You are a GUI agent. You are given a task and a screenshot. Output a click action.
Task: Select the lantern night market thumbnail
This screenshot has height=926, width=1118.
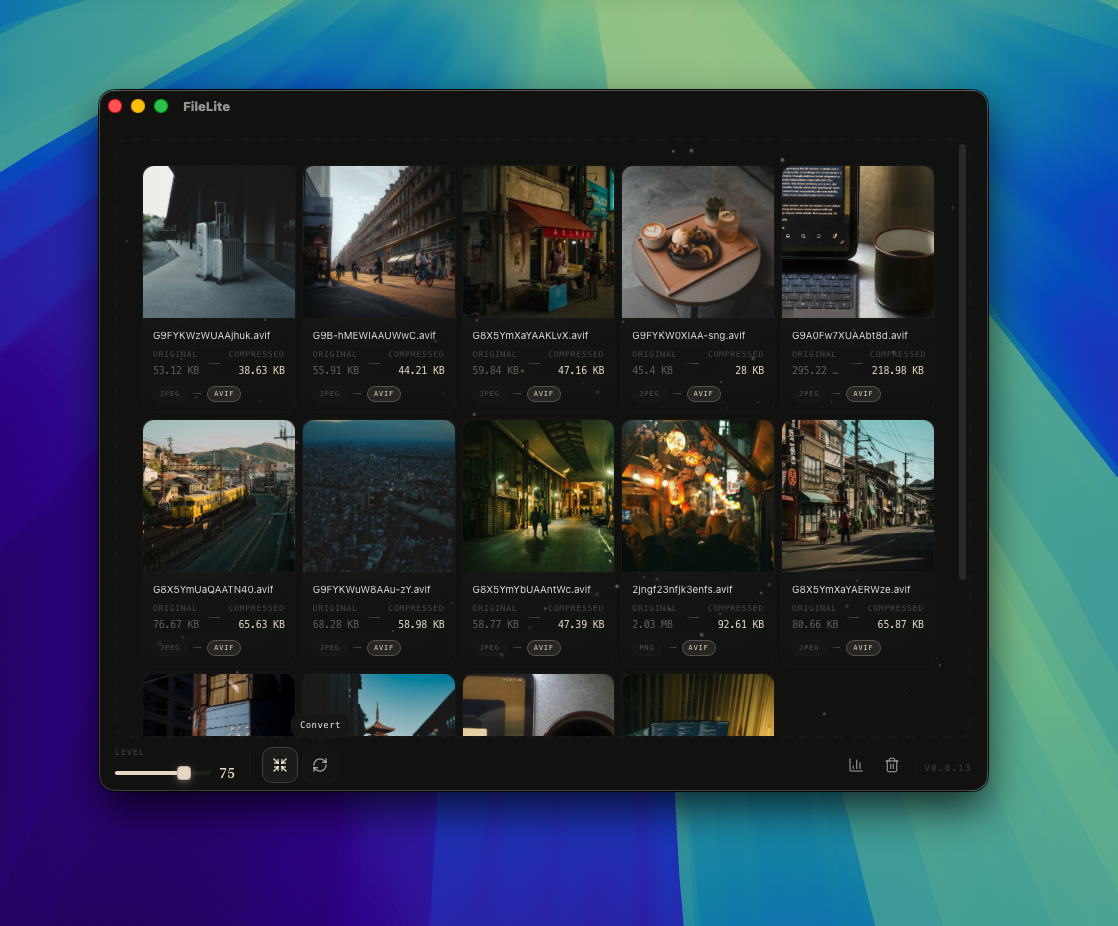click(698, 495)
